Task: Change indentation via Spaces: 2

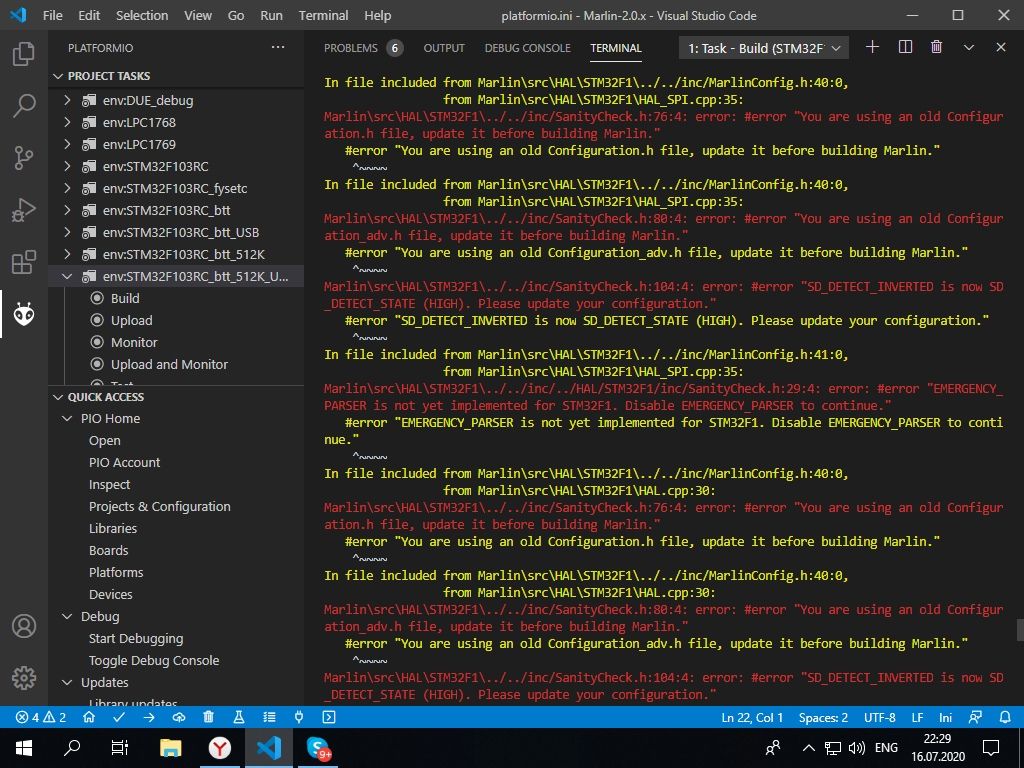Action: (x=823, y=717)
